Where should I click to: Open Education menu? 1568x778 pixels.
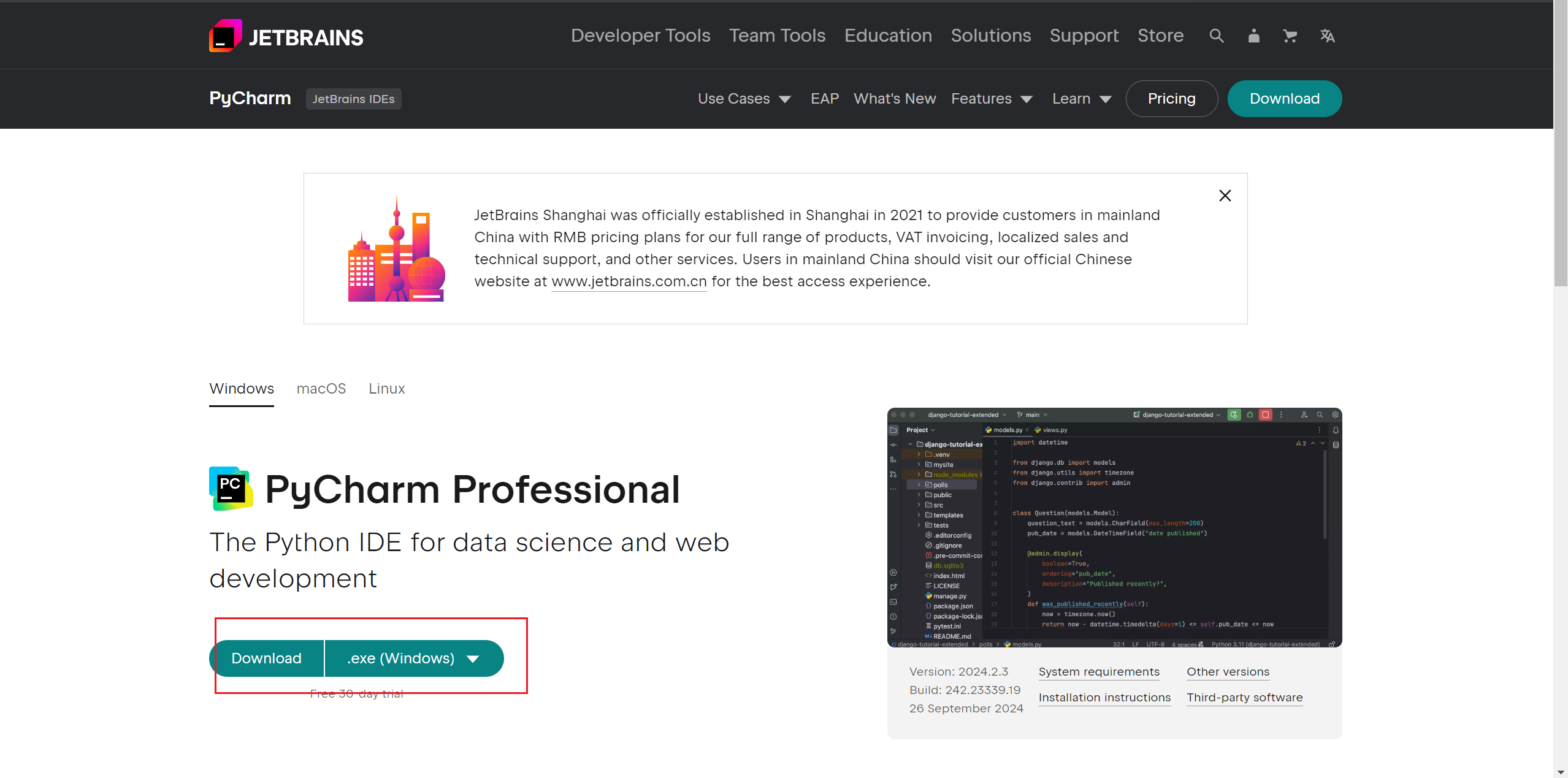point(888,36)
